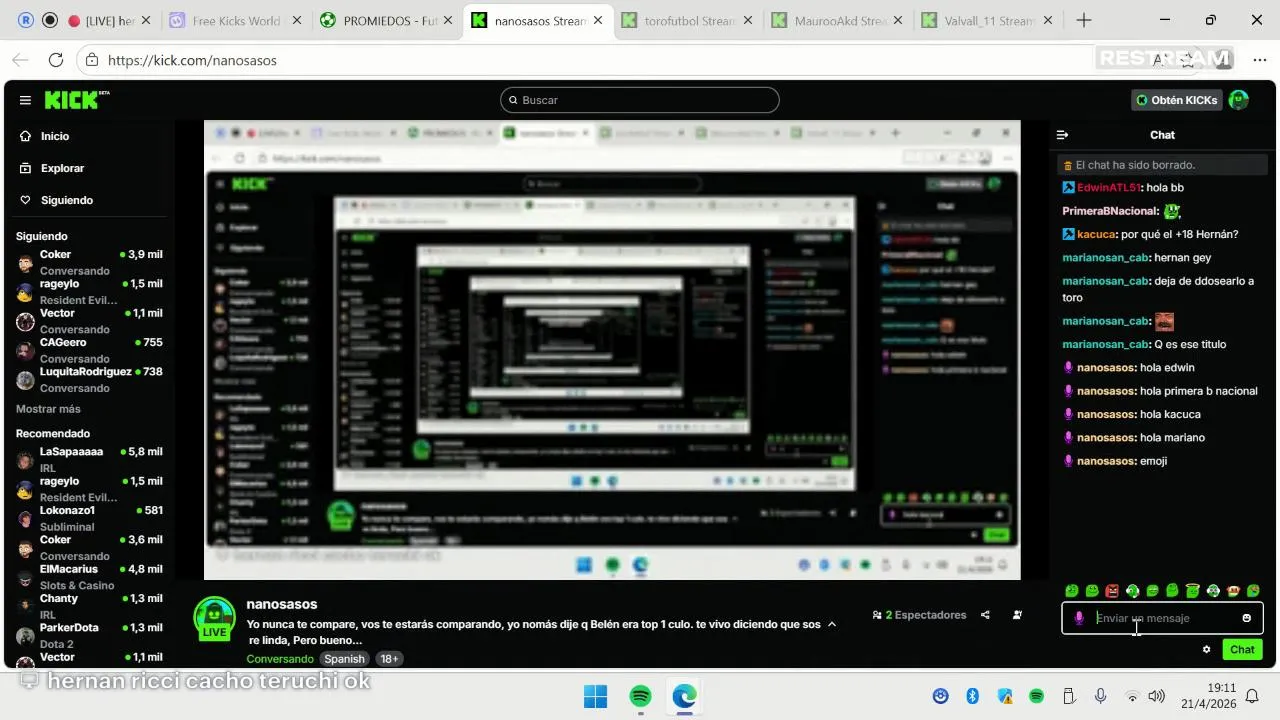This screenshot has height=720, width=1280.
Task: Open followed channel LuquitaRodriguez
Action: pos(90,379)
